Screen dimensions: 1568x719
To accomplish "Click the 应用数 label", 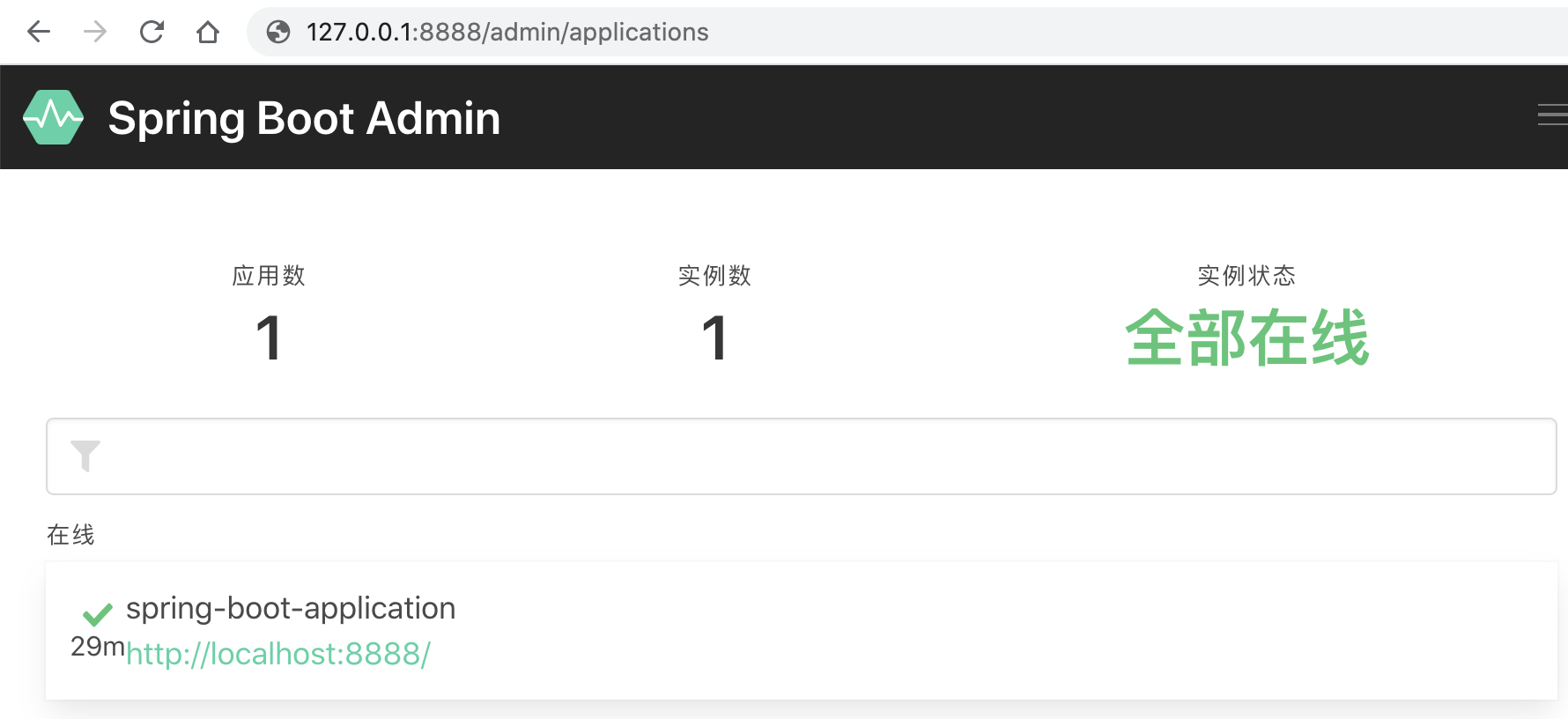I will pos(269,276).
